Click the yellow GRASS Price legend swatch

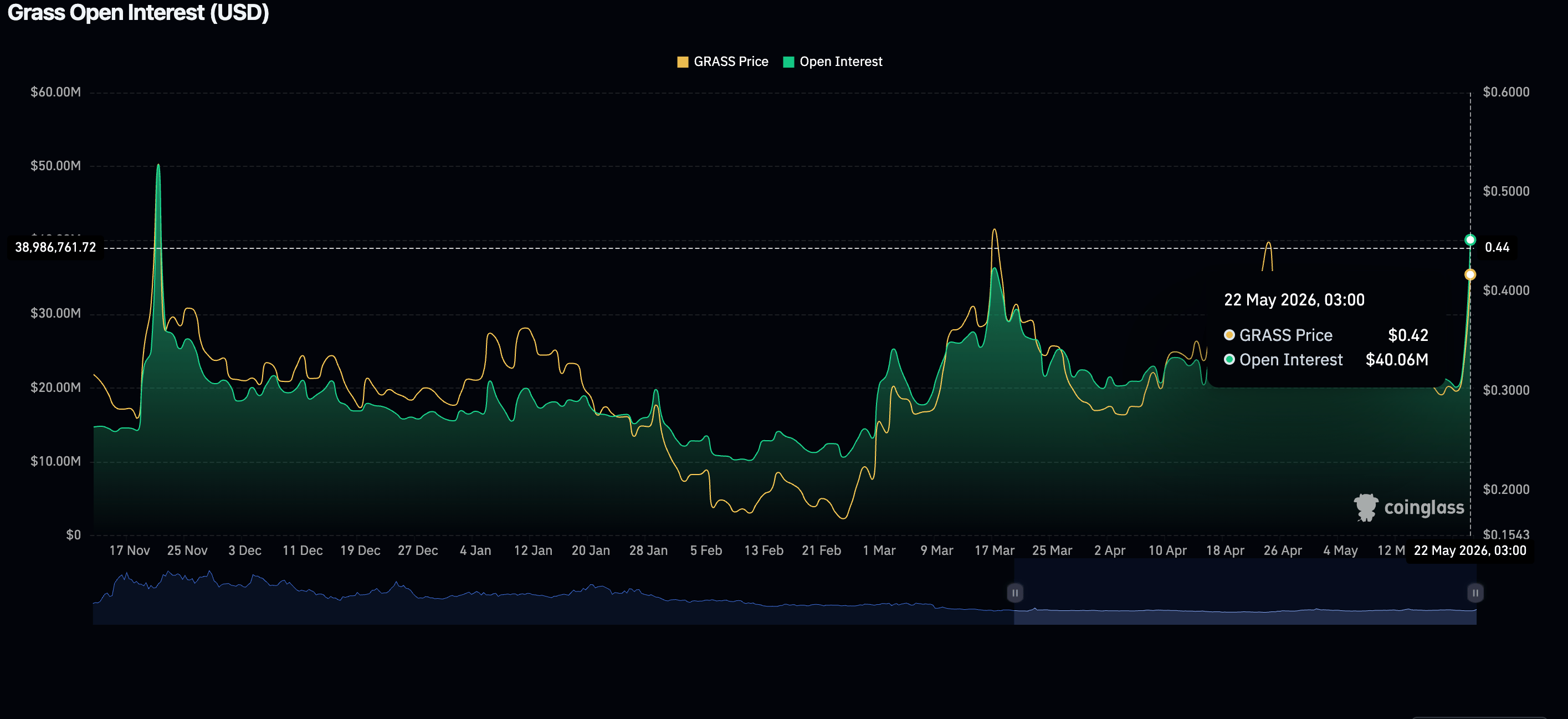click(683, 62)
